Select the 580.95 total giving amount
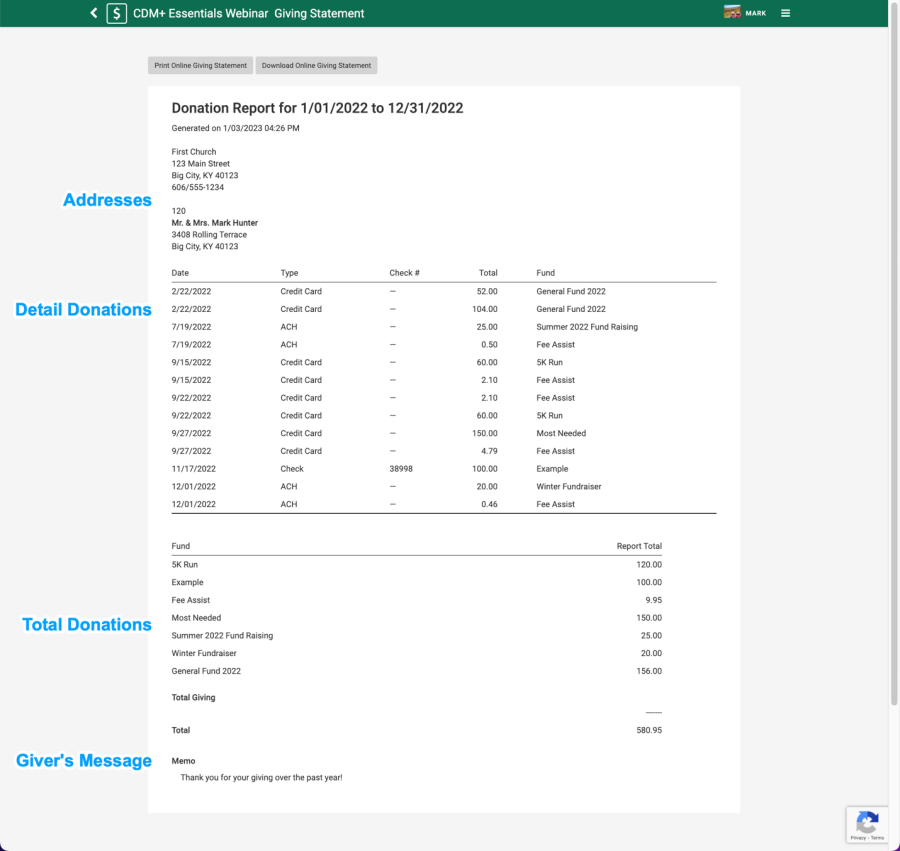 click(648, 730)
